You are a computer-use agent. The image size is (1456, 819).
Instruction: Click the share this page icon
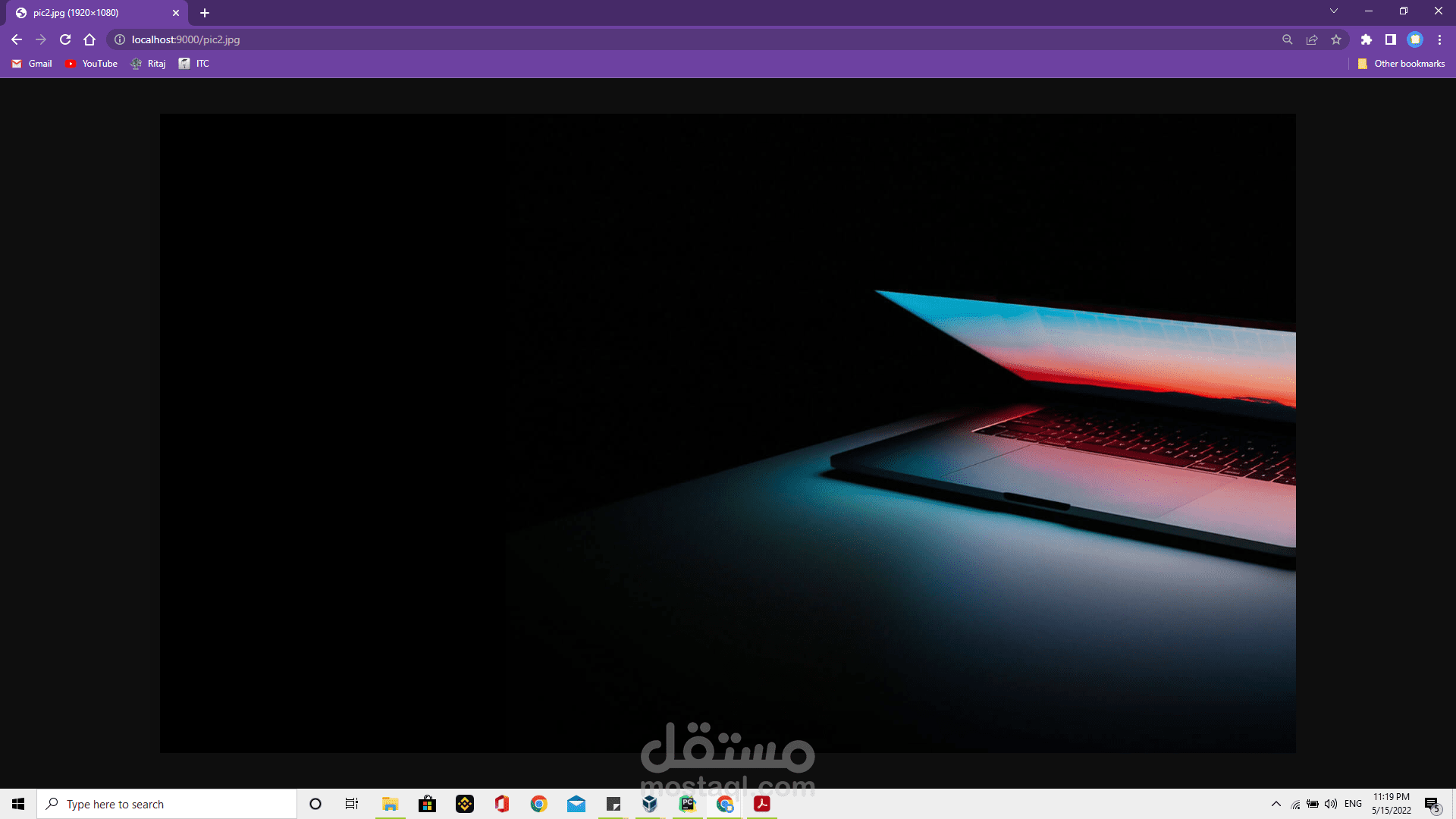[1312, 39]
